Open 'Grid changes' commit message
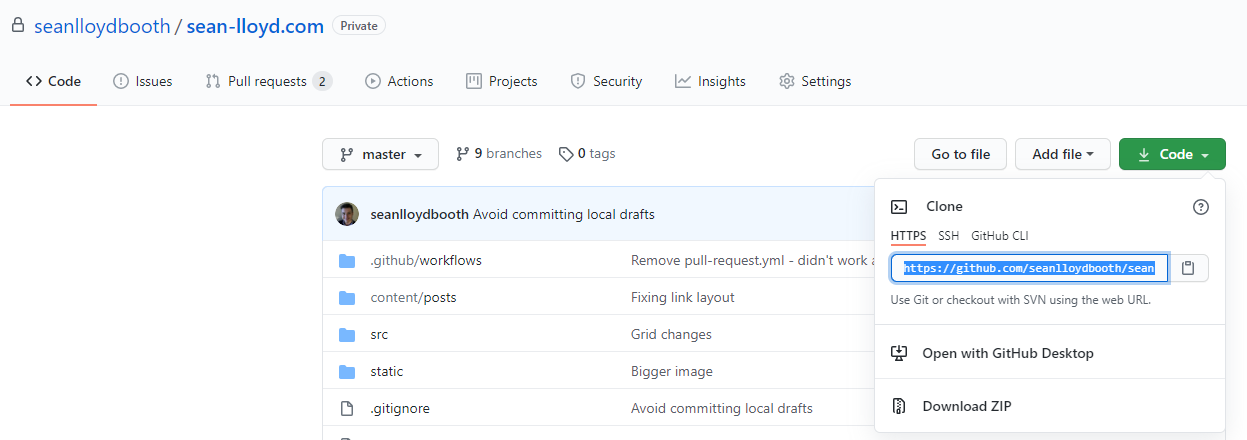This screenshot has height=440, width=1247. point(671,334)
